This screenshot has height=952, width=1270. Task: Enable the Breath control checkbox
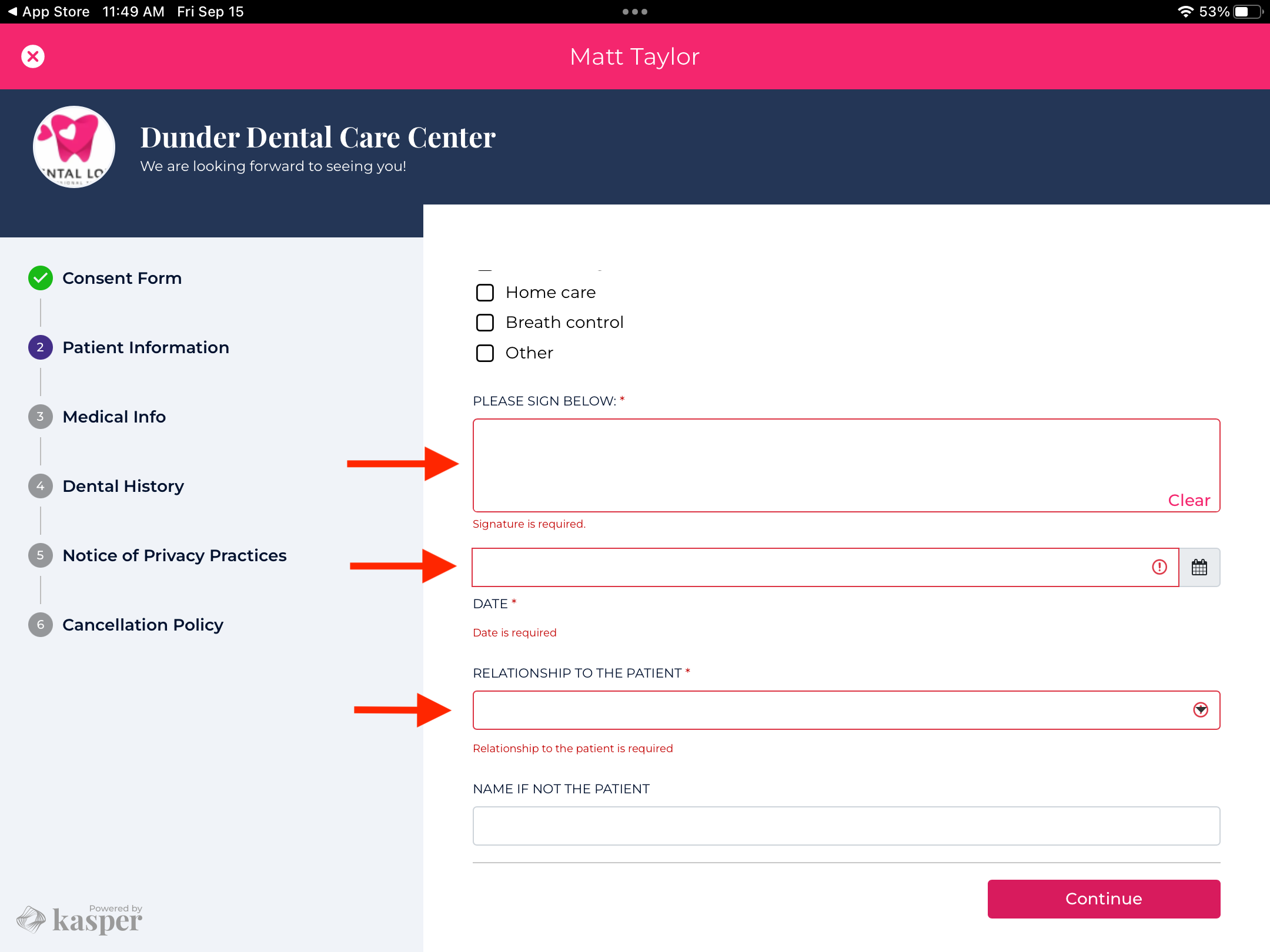(x=484, y=323)
